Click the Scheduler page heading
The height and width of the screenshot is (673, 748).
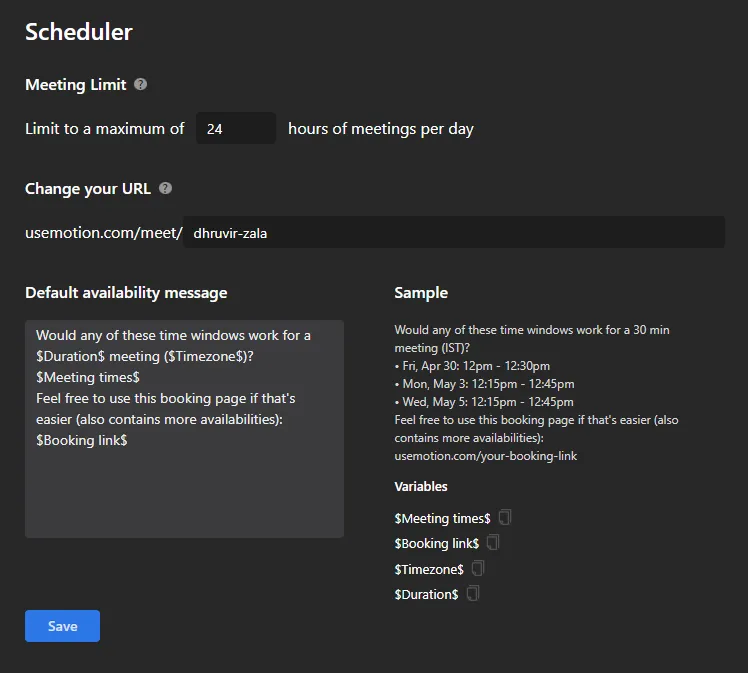point(79,32)
